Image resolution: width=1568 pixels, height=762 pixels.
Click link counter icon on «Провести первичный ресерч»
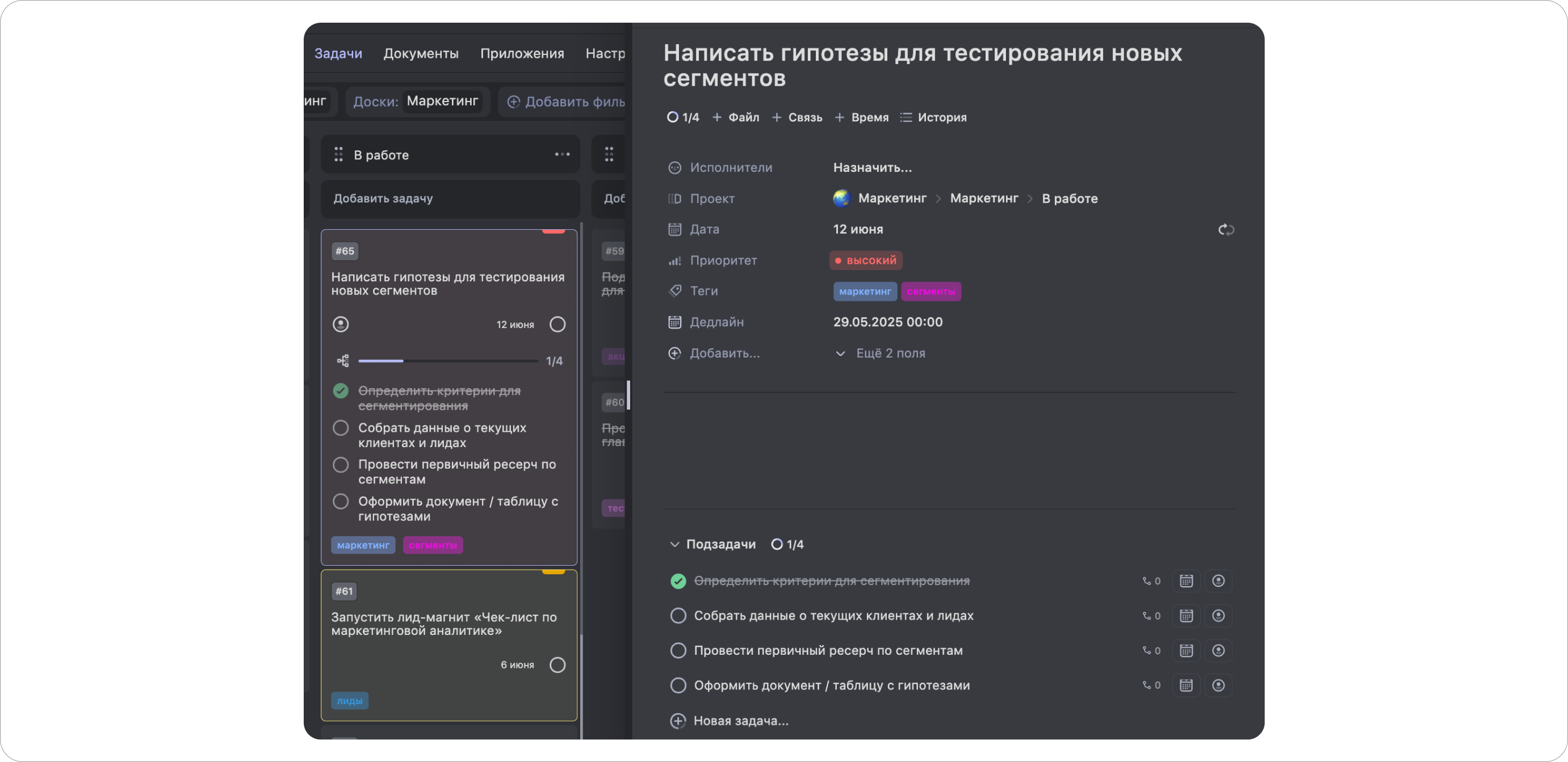pyautogui.click(x=1150, y=650)
